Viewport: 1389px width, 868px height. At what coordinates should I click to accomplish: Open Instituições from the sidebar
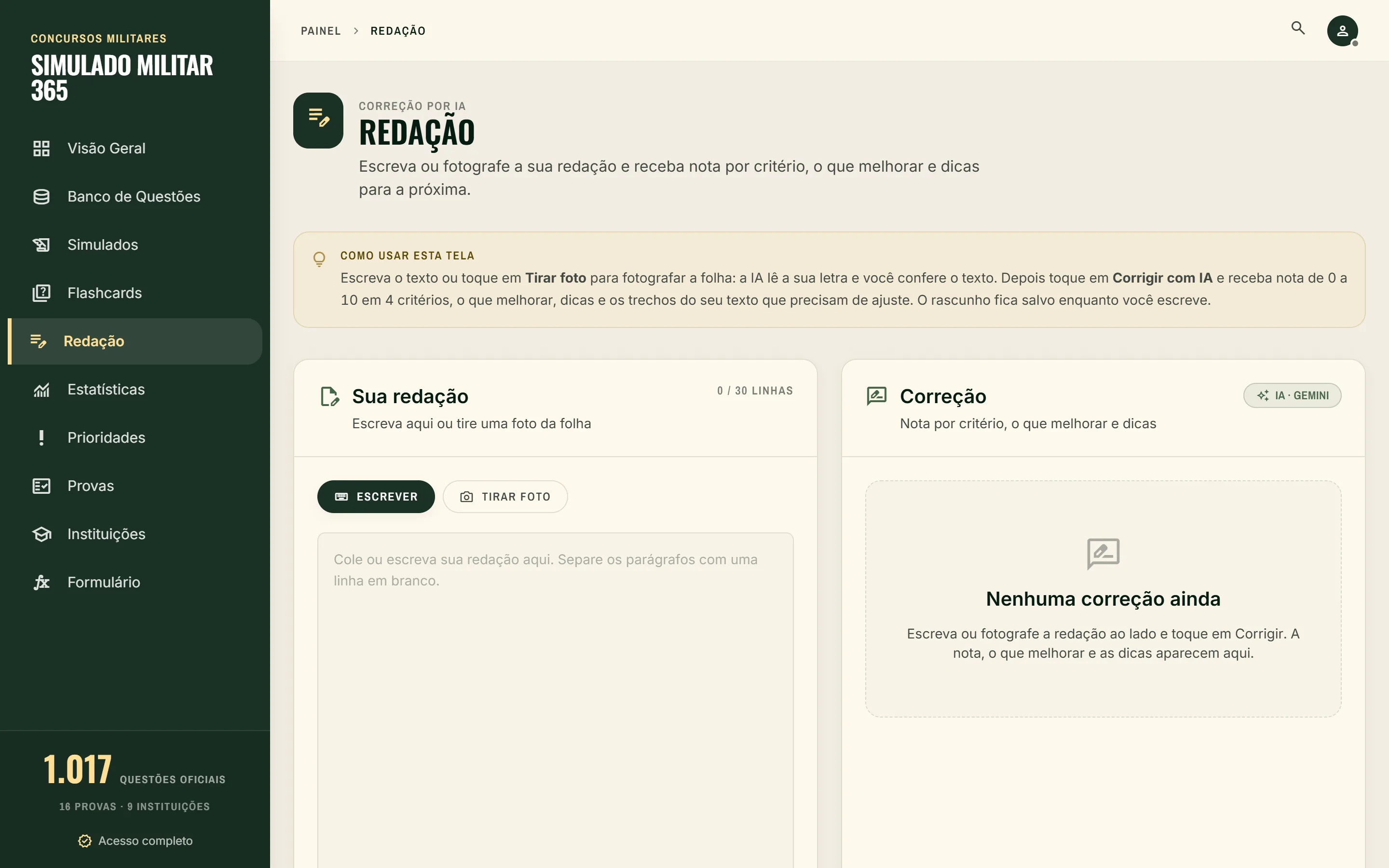tap(135, 534)
